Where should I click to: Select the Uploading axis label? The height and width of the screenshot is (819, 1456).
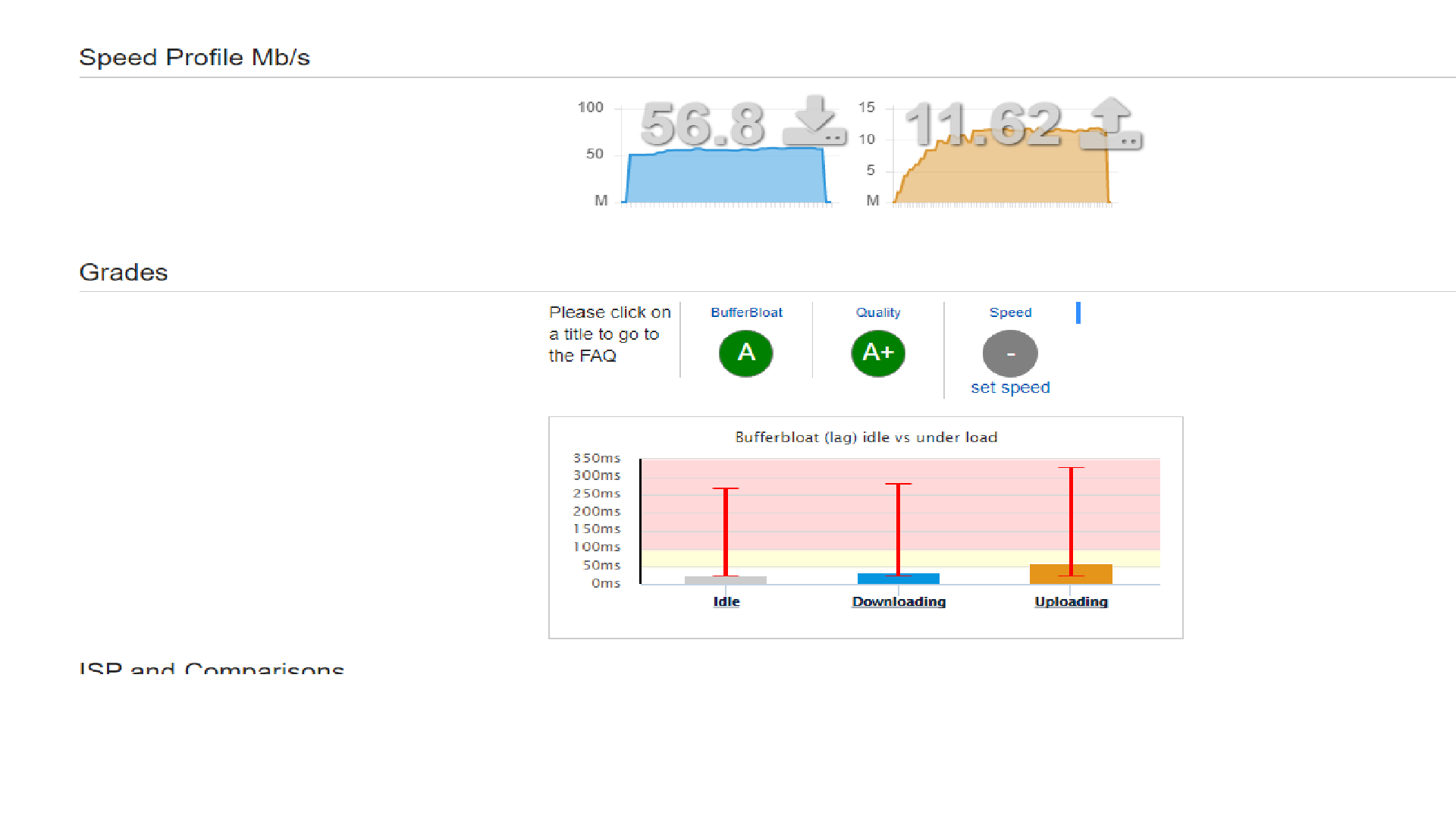[x=1071, y=601]
